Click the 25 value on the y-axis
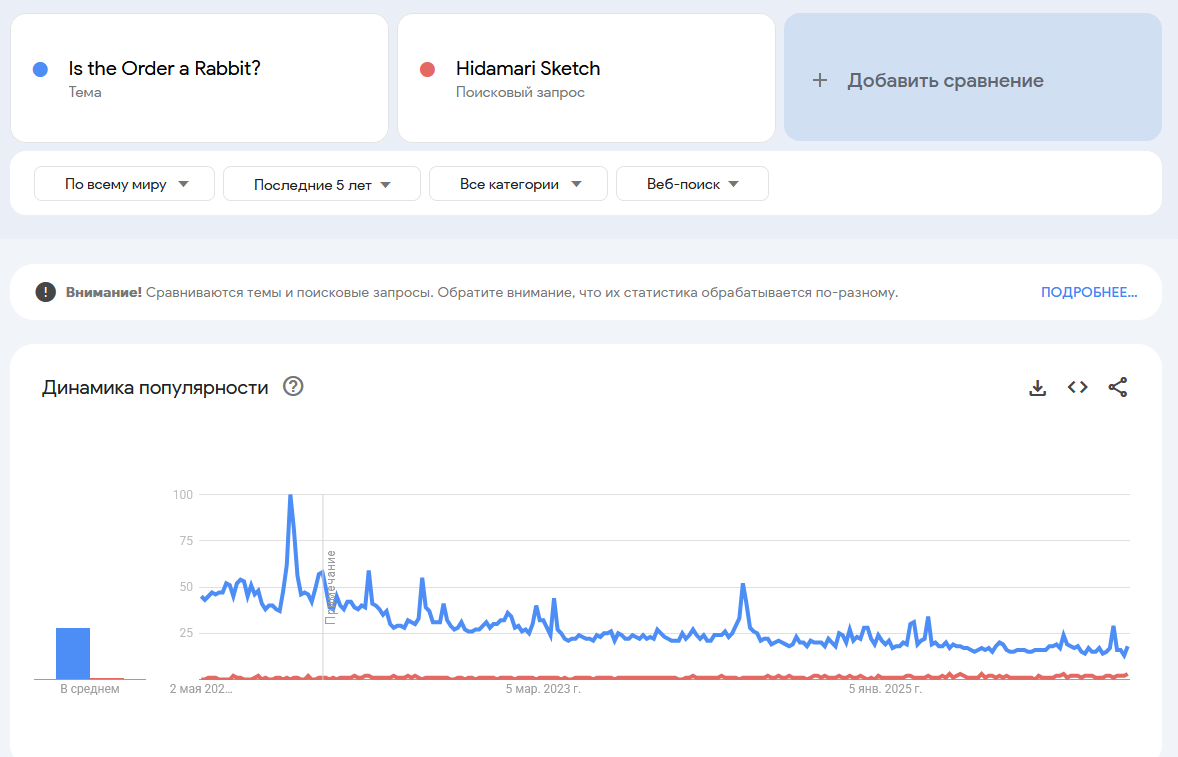Image resolution: width=1178 pixels, height=757 pixels. click(186, 633)
